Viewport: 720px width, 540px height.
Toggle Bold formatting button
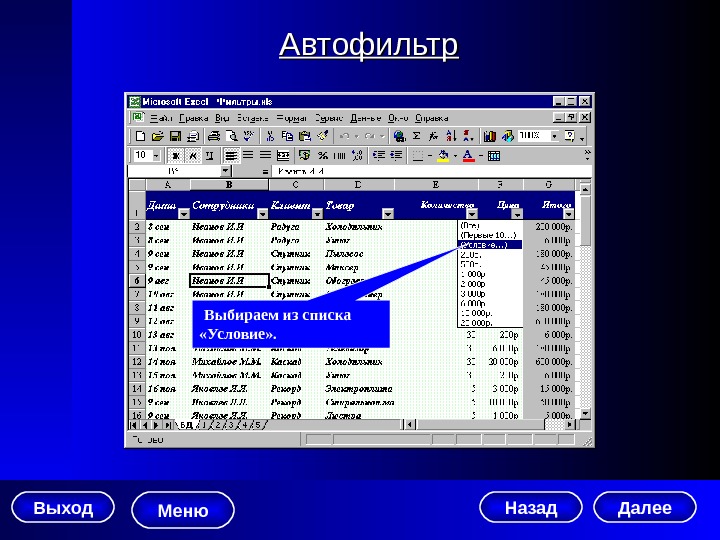(175, 156)
